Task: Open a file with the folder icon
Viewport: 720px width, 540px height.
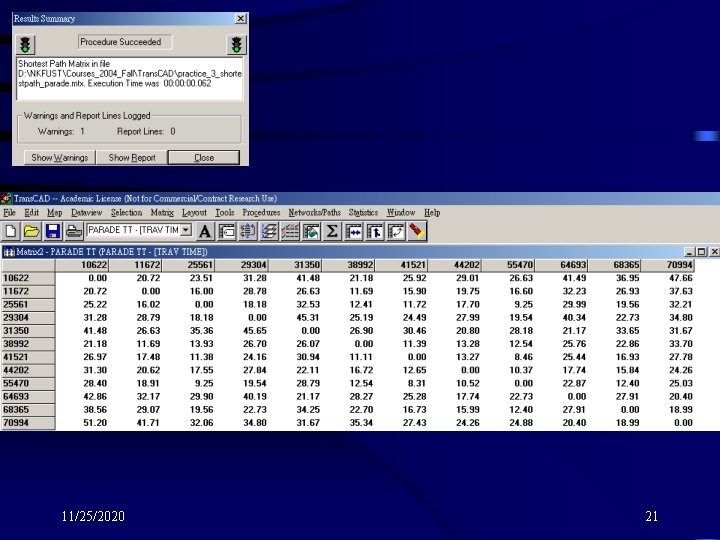Action: tap(32, 231)
